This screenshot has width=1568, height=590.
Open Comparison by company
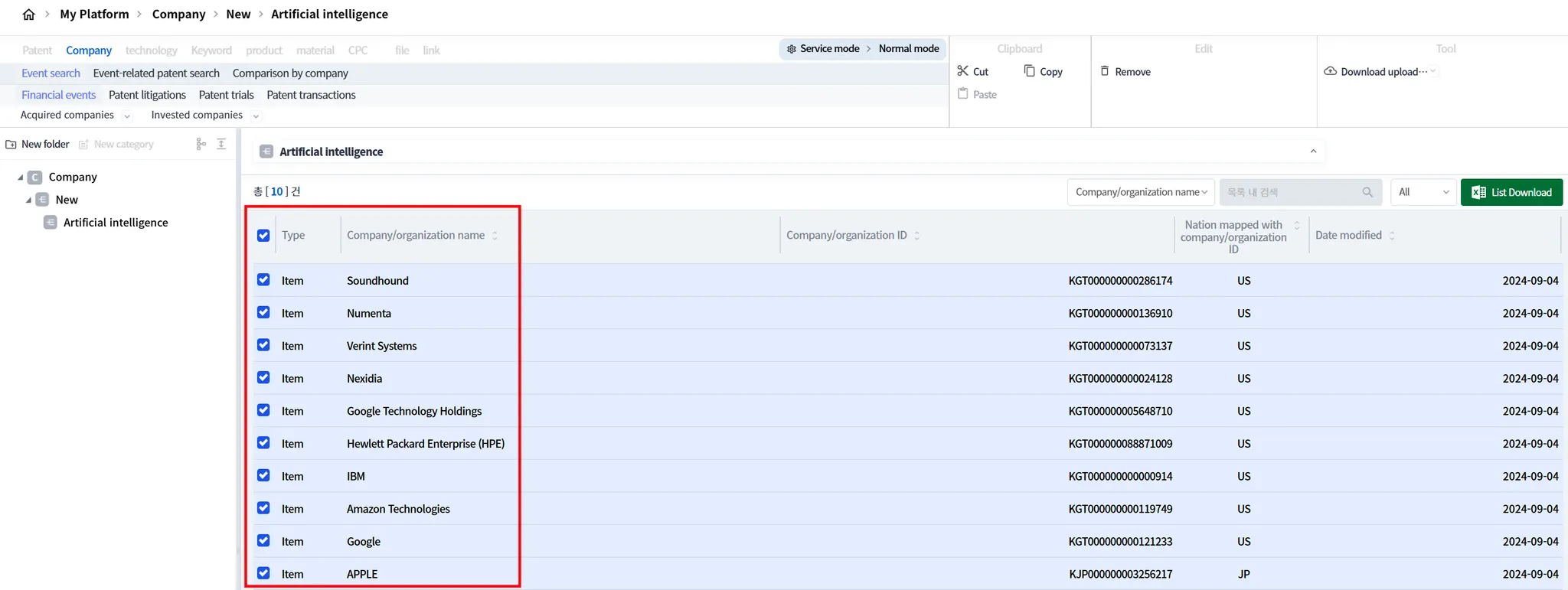click(290, 73)
